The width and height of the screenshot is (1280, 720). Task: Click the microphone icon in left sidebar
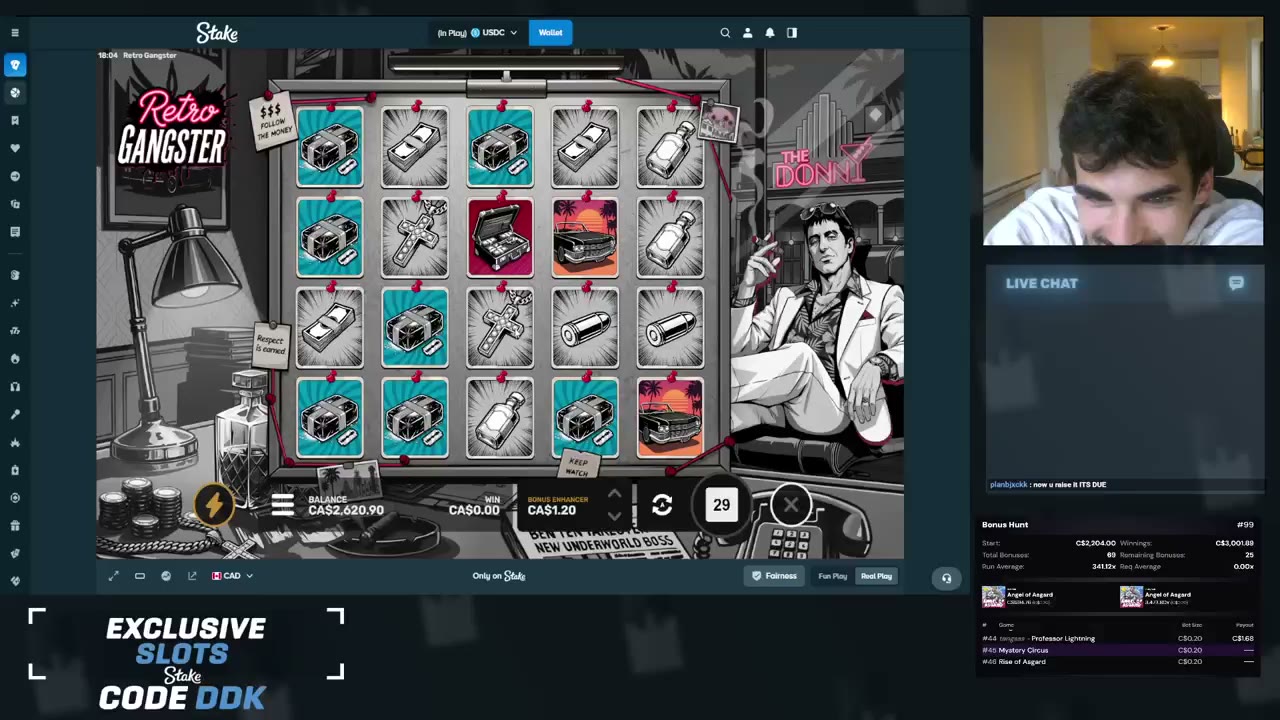click(15, 414)
